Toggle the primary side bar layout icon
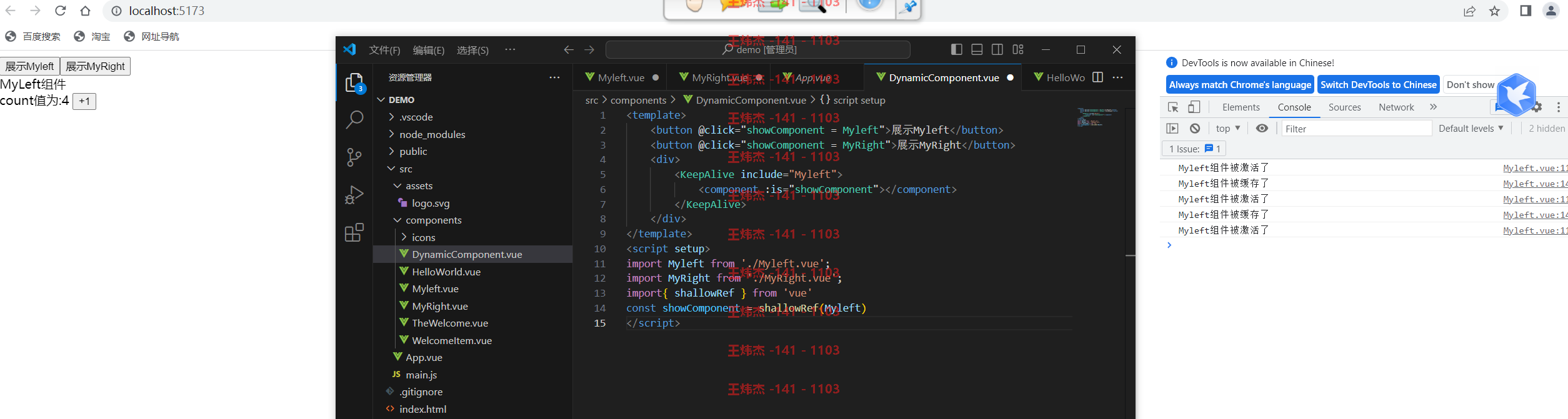Image resolution: width=1568 pixels, height=419 pixels. tap(956, 49)
